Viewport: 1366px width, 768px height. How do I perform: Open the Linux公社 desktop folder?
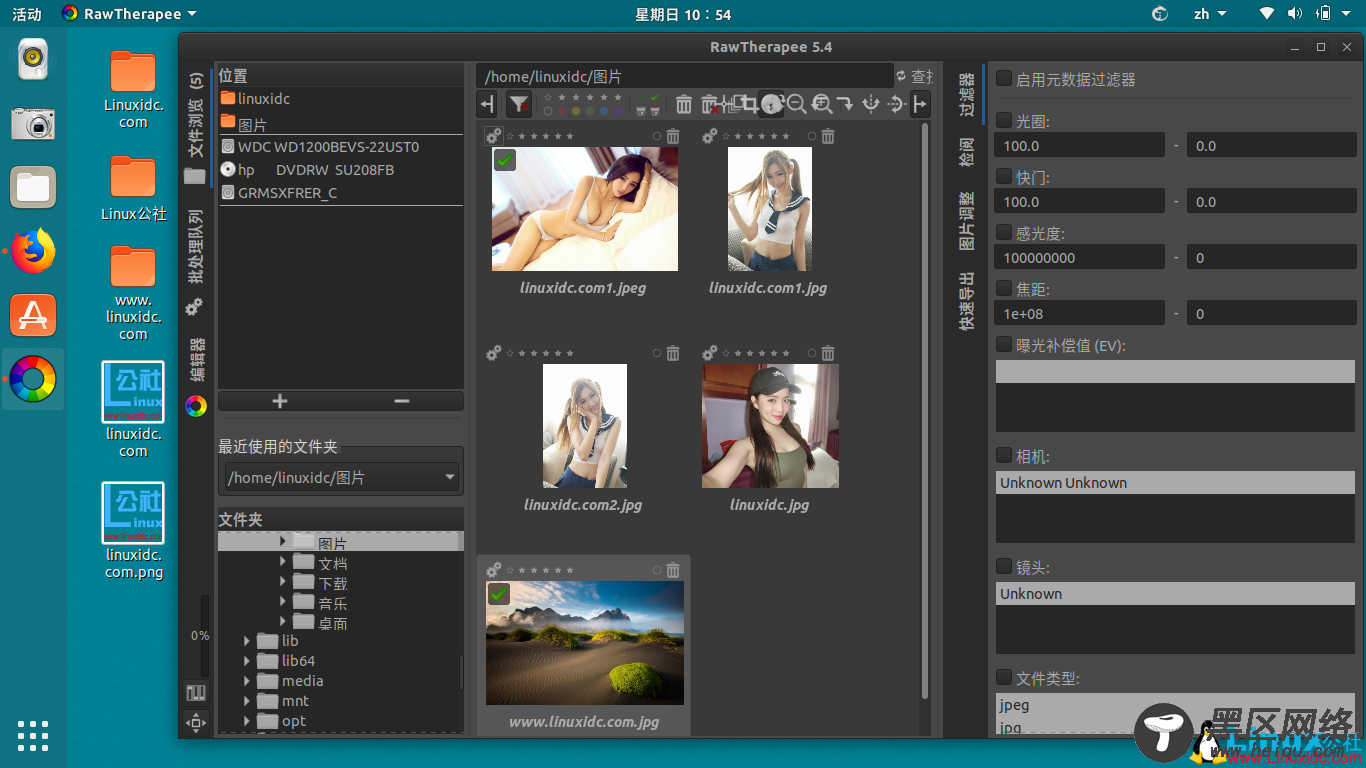coord(133,188)
